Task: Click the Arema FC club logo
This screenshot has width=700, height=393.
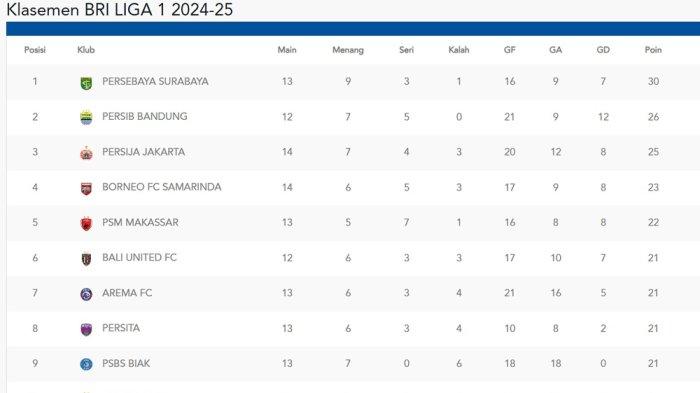Action: [x=86, y=294]
